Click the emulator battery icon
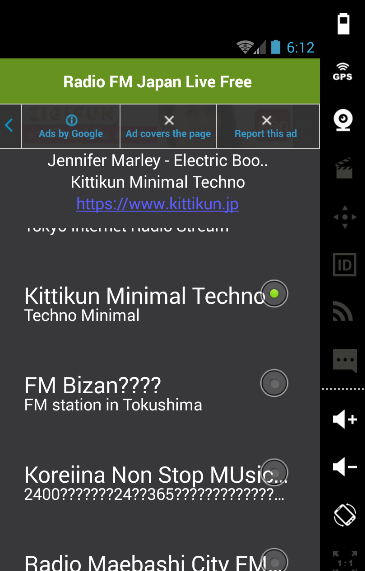The image size is (365, 571). [x=344, y=24]
